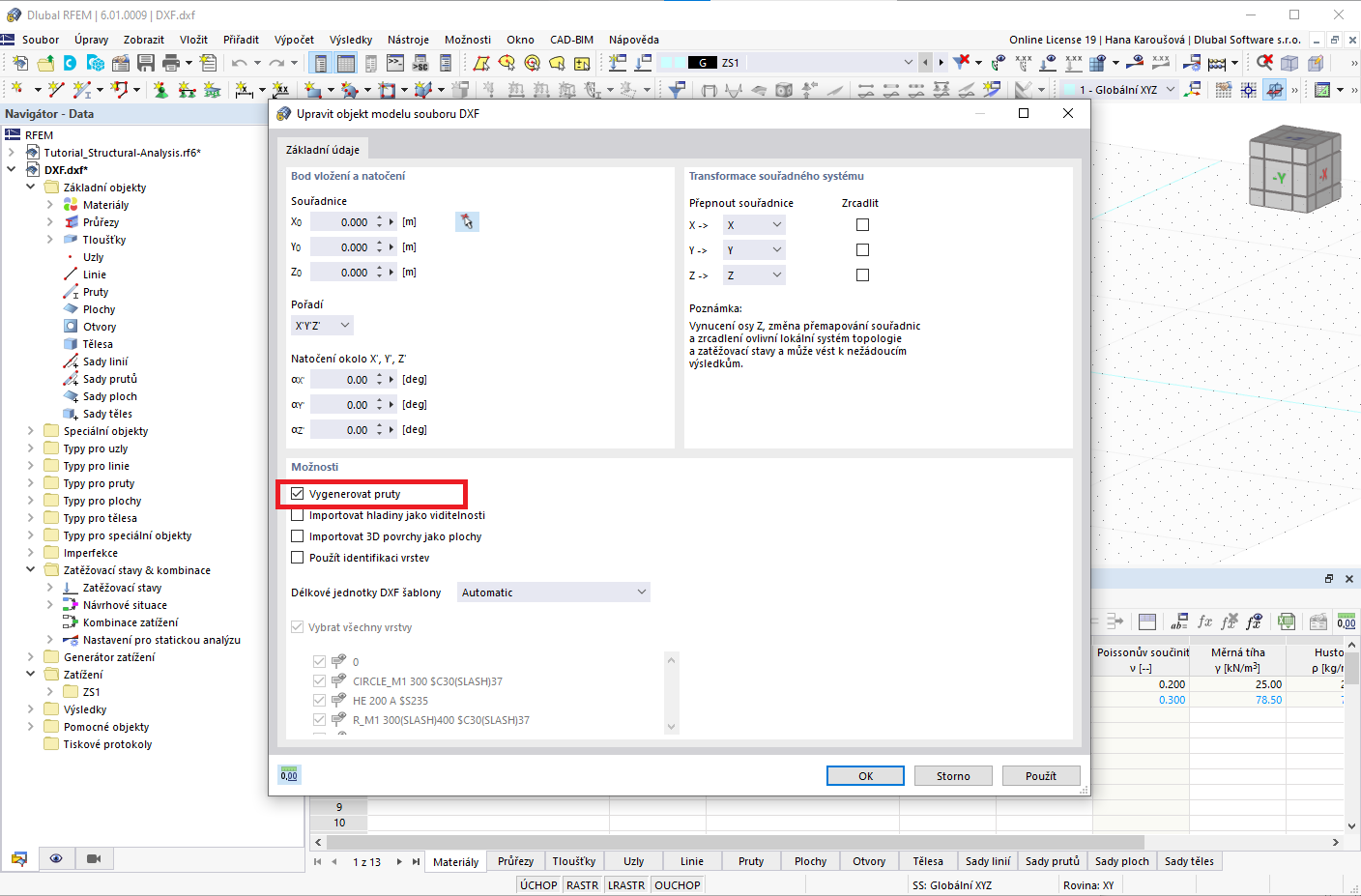This screenshot has height=896, width=1361.
Task: Uncheck the Vygenerovat pruty option
Action: click(x=298, y=494)
